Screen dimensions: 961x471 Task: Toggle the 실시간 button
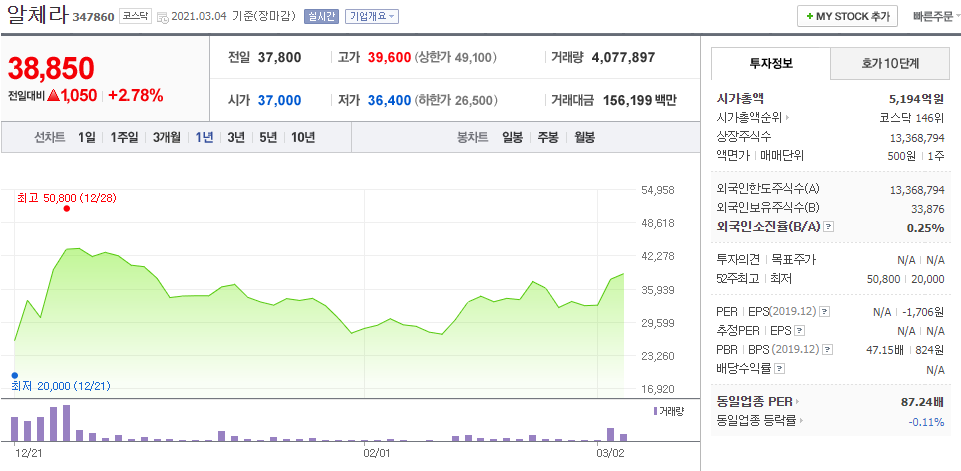(321, 17)
